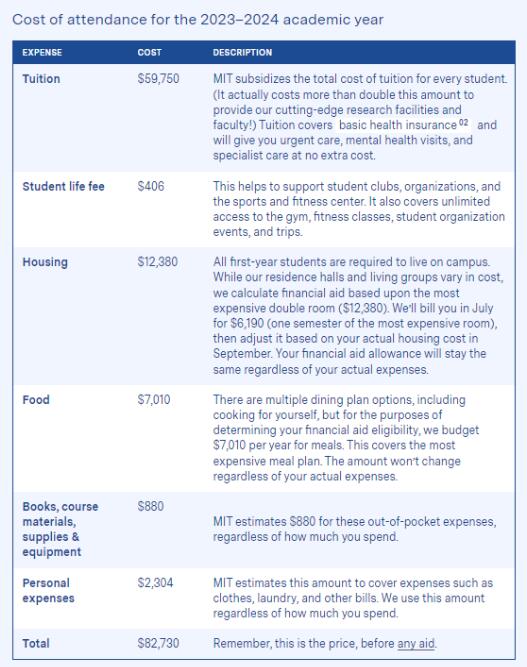527x667 pixels.
Task: Select the Food row label
Action: pos(36,400)
